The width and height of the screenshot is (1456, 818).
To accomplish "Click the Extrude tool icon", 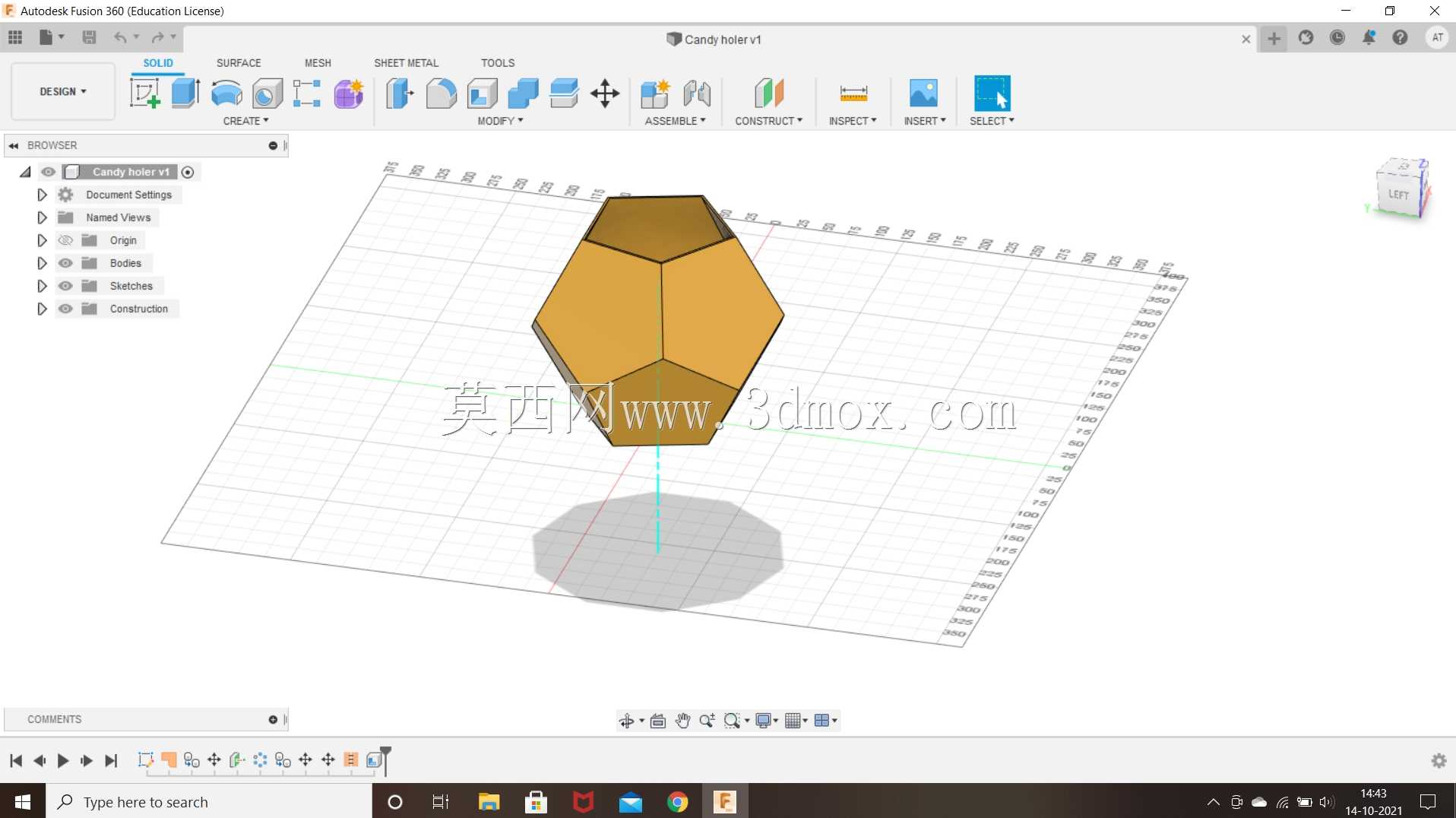I will [185, 94].
